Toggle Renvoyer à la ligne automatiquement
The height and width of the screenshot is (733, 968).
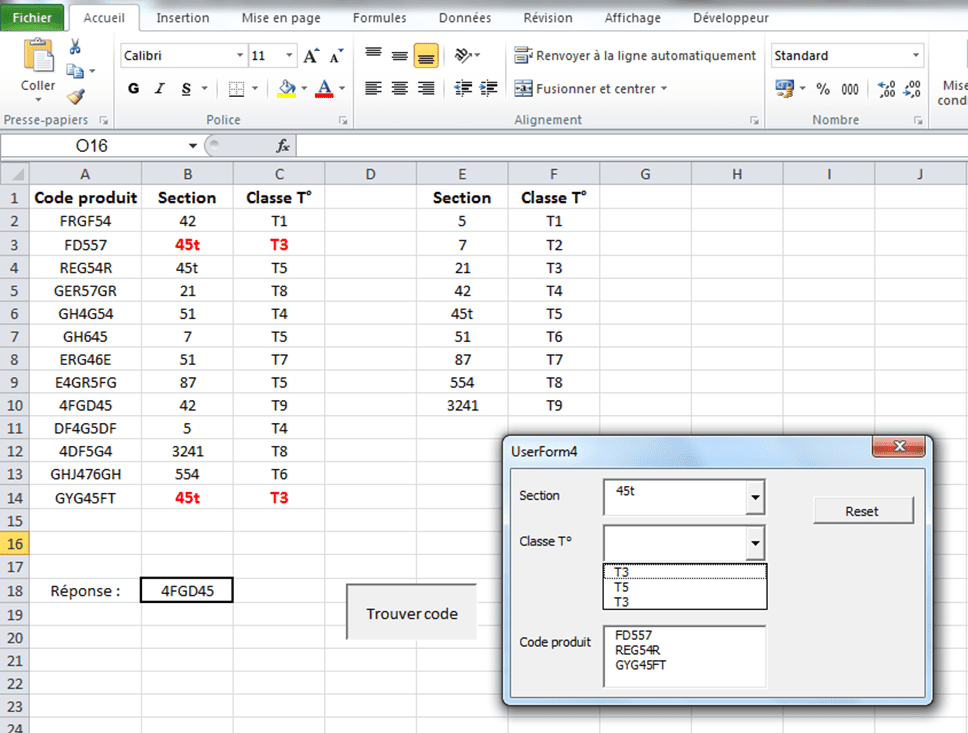tap(635, 56)
